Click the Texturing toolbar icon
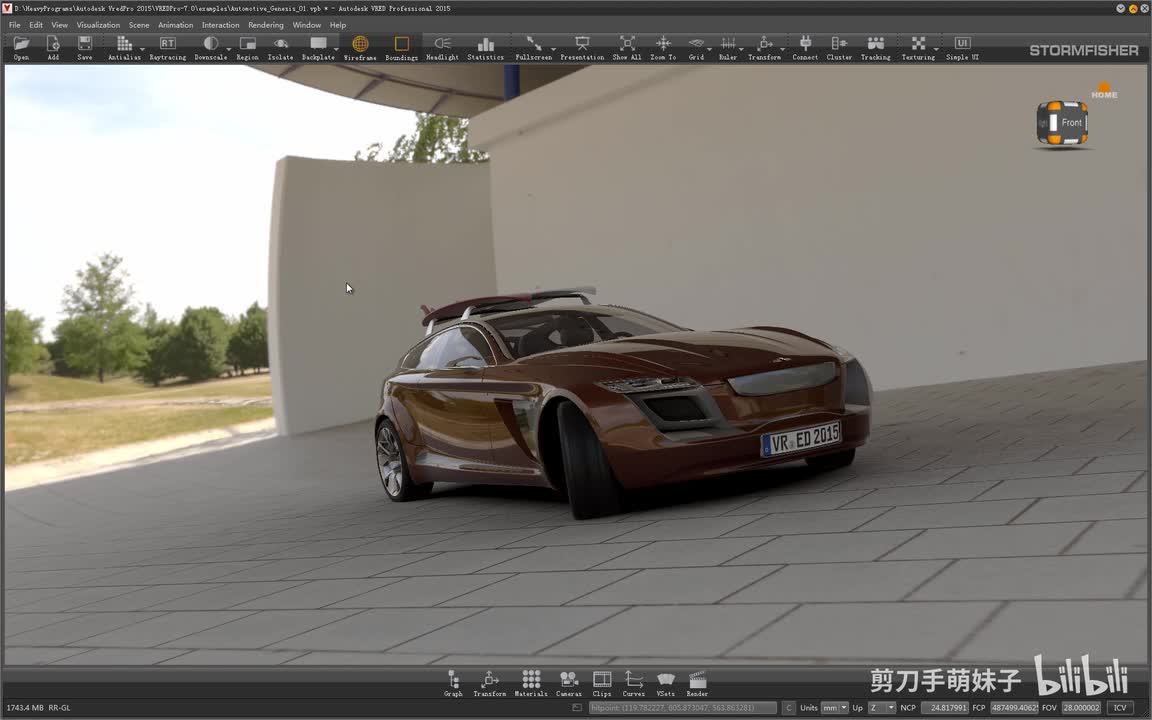 coord(918,48)
